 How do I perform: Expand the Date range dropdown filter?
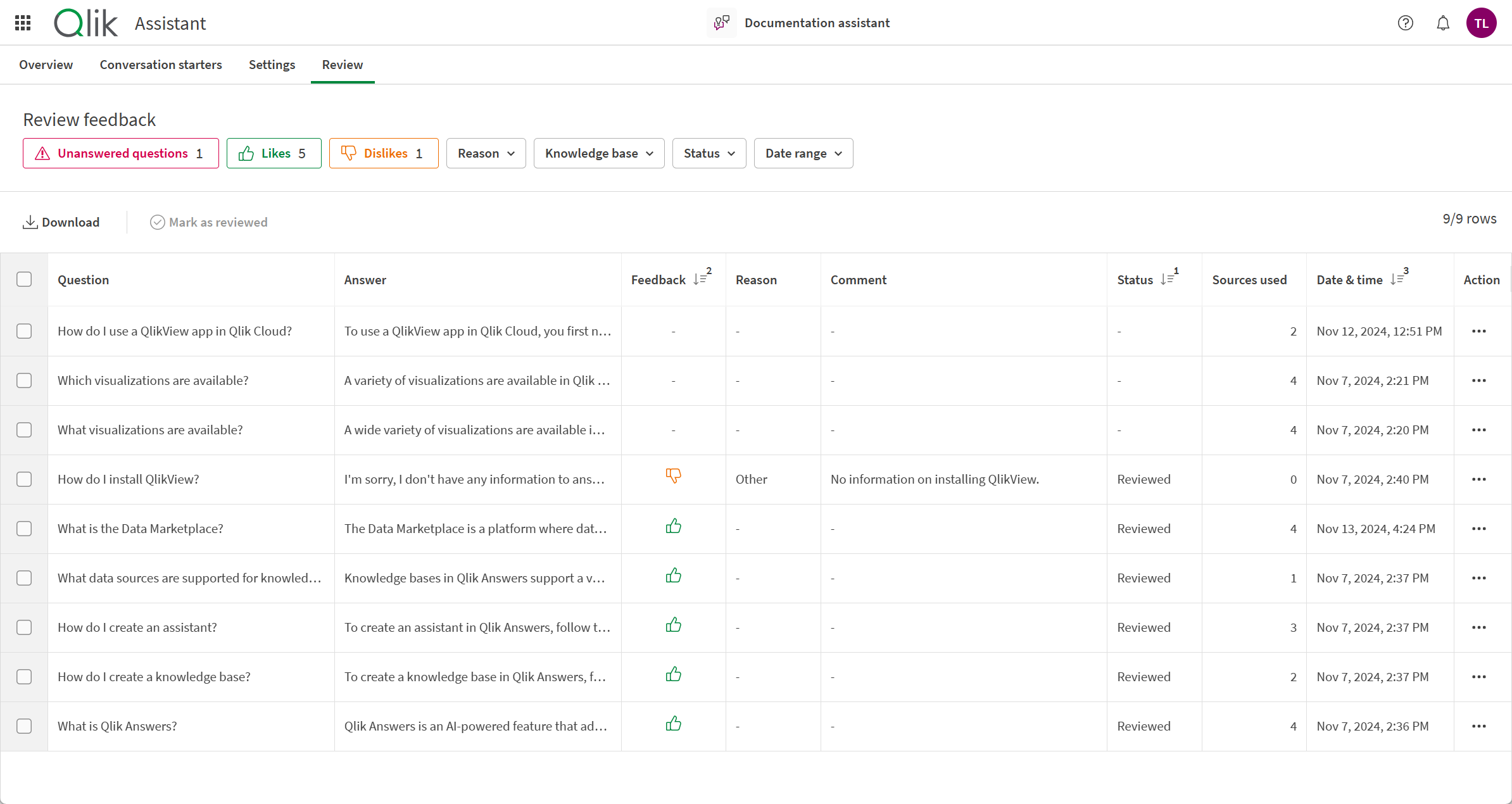pyautogui.click(x=803, y=153)
